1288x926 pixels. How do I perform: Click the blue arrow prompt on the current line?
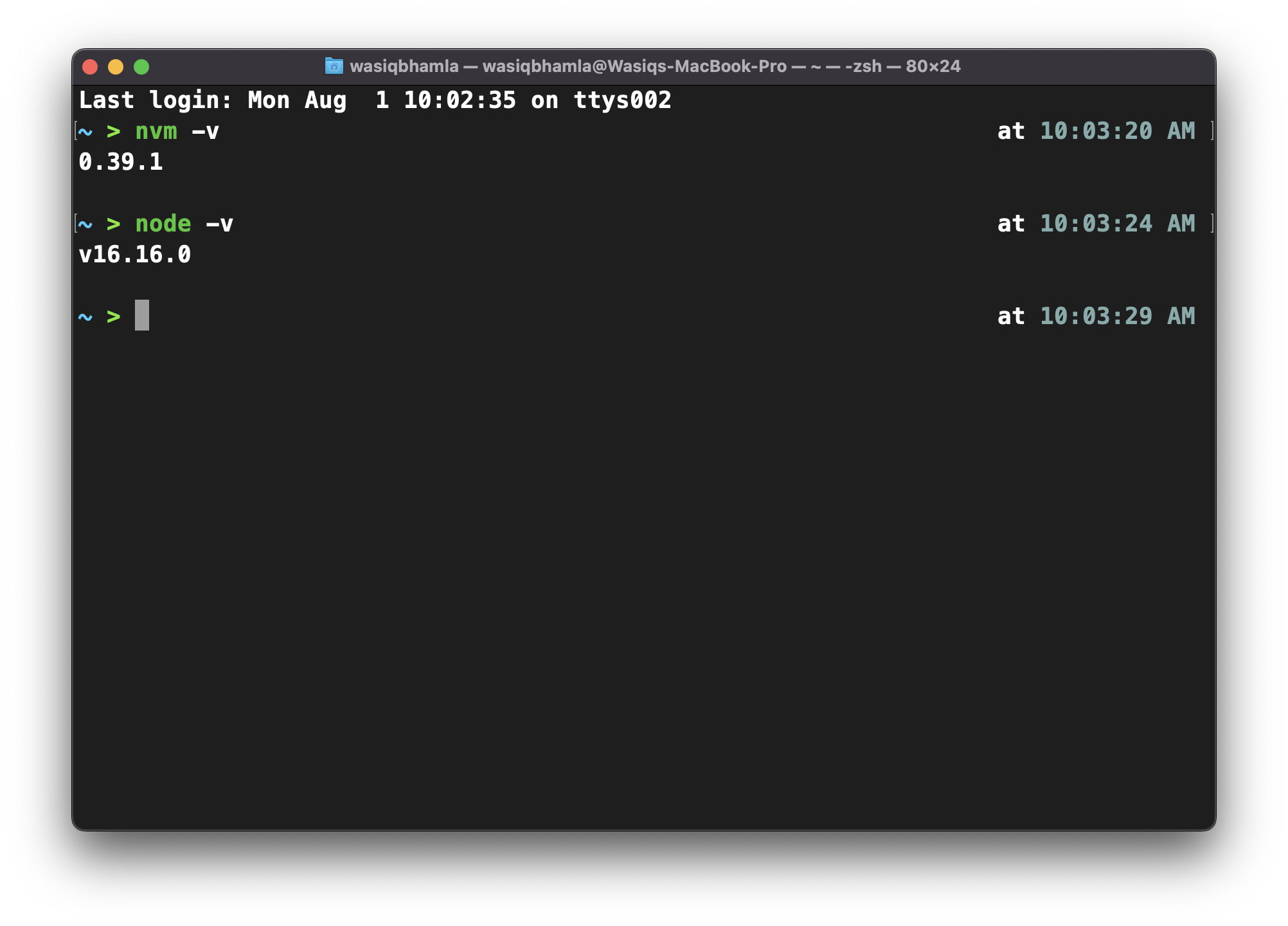tap(114, 316)
